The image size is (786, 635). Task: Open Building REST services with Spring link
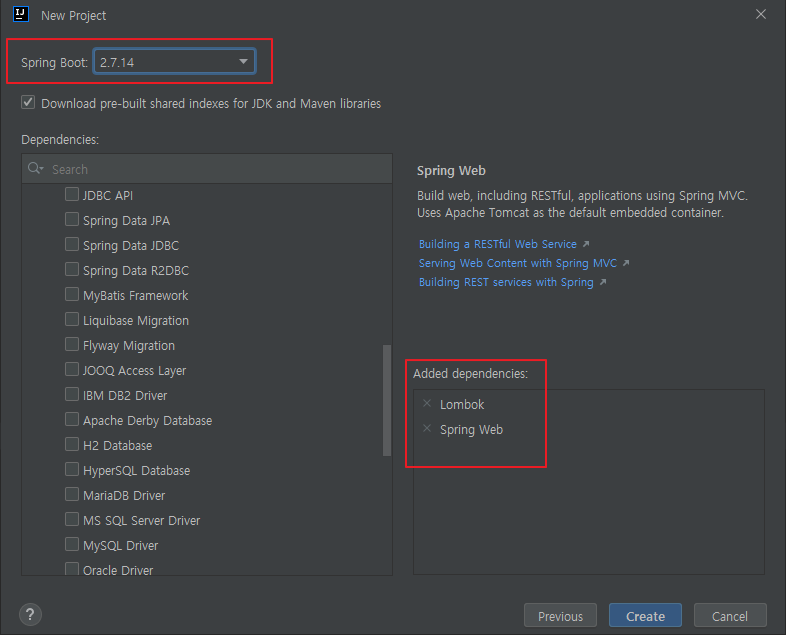coord(506,282)
